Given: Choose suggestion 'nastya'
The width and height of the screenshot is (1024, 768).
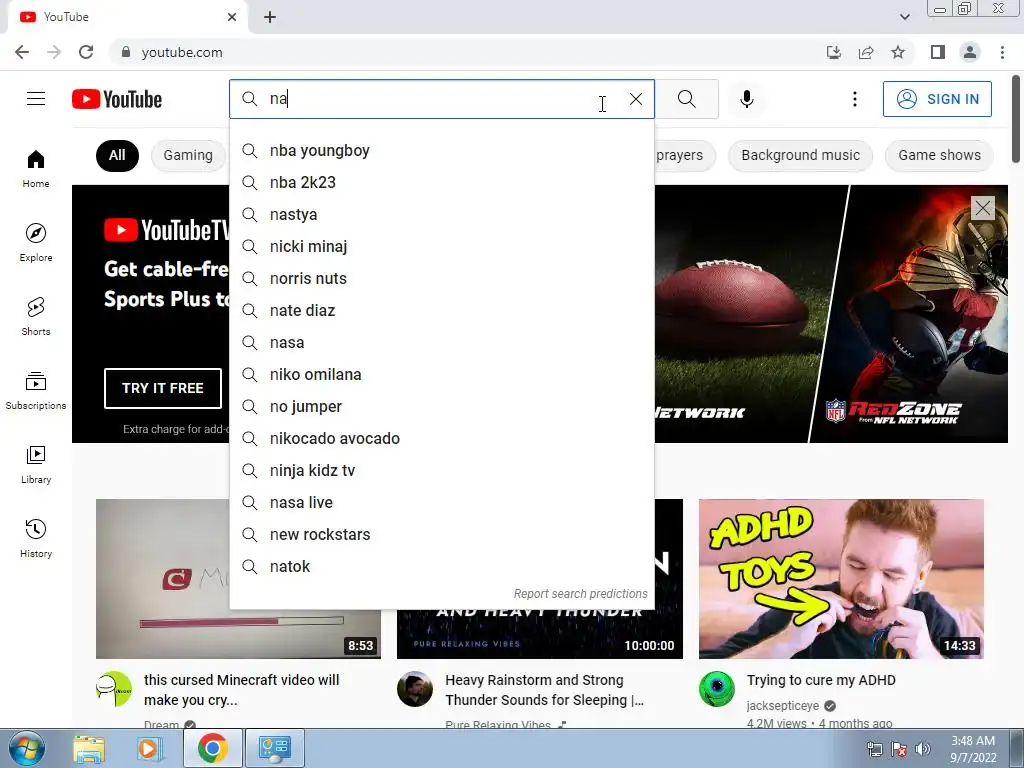Looking at the screenshot, I should 442,215.
